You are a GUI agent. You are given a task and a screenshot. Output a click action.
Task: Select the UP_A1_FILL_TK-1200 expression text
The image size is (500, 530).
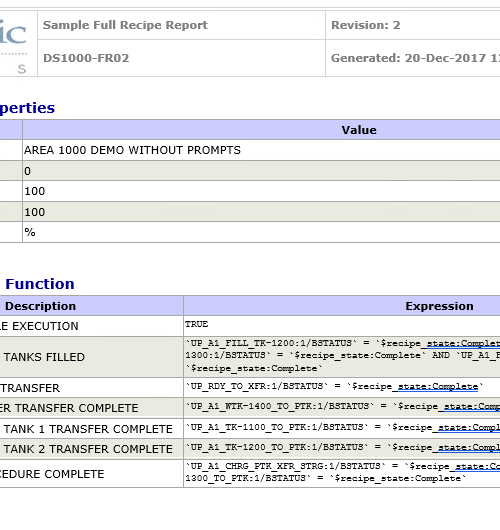(x=342, y=356)
